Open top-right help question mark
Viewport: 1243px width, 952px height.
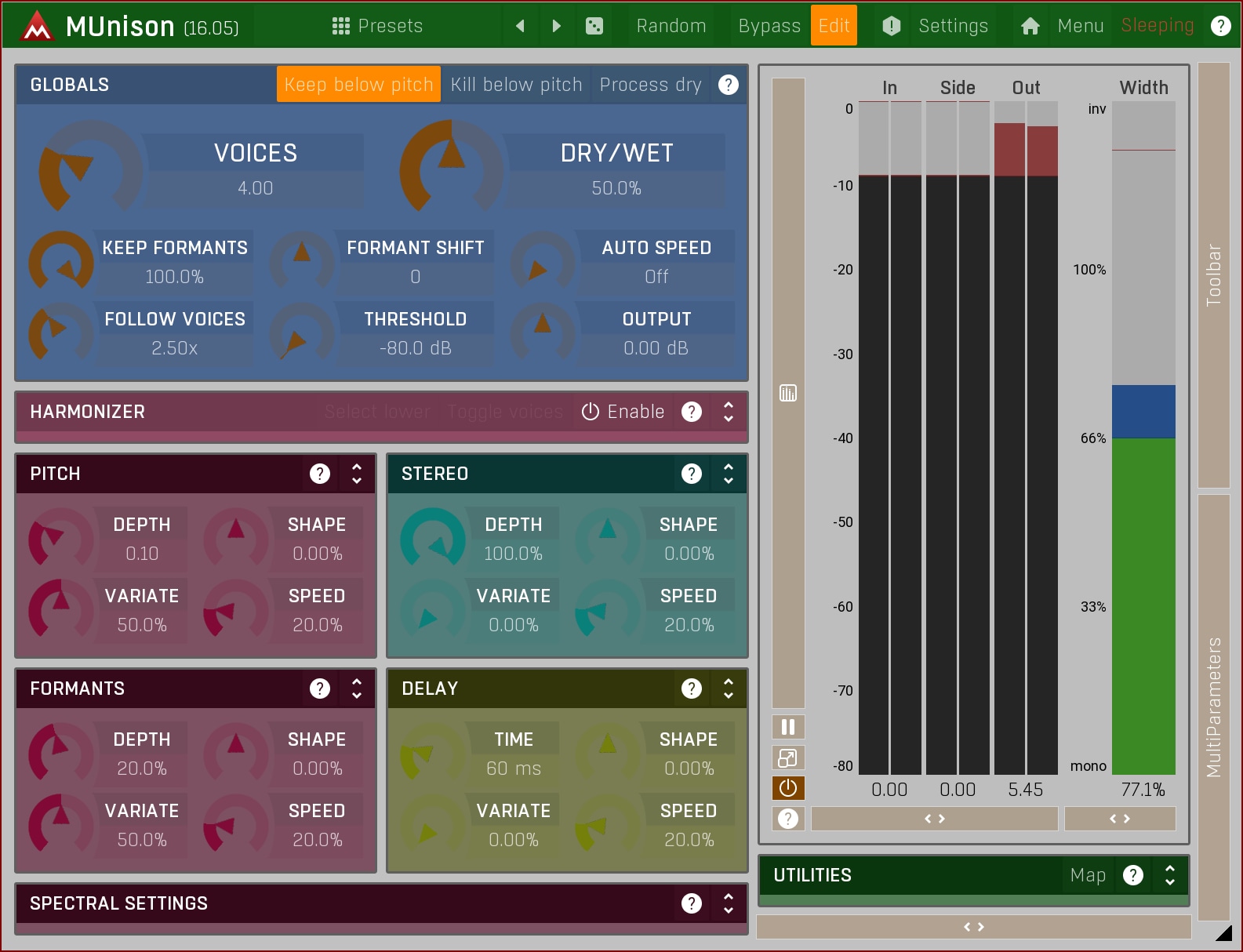(1220, 26)
